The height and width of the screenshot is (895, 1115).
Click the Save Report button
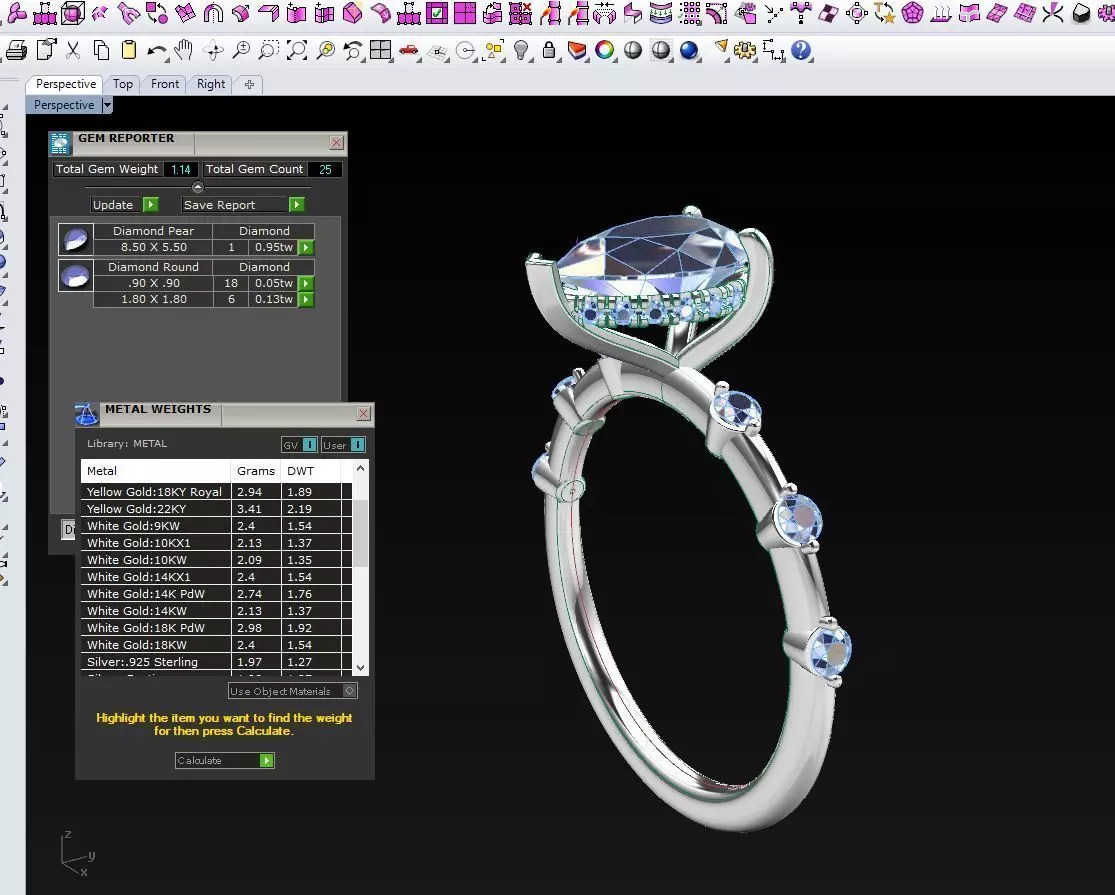pos(243,205)
